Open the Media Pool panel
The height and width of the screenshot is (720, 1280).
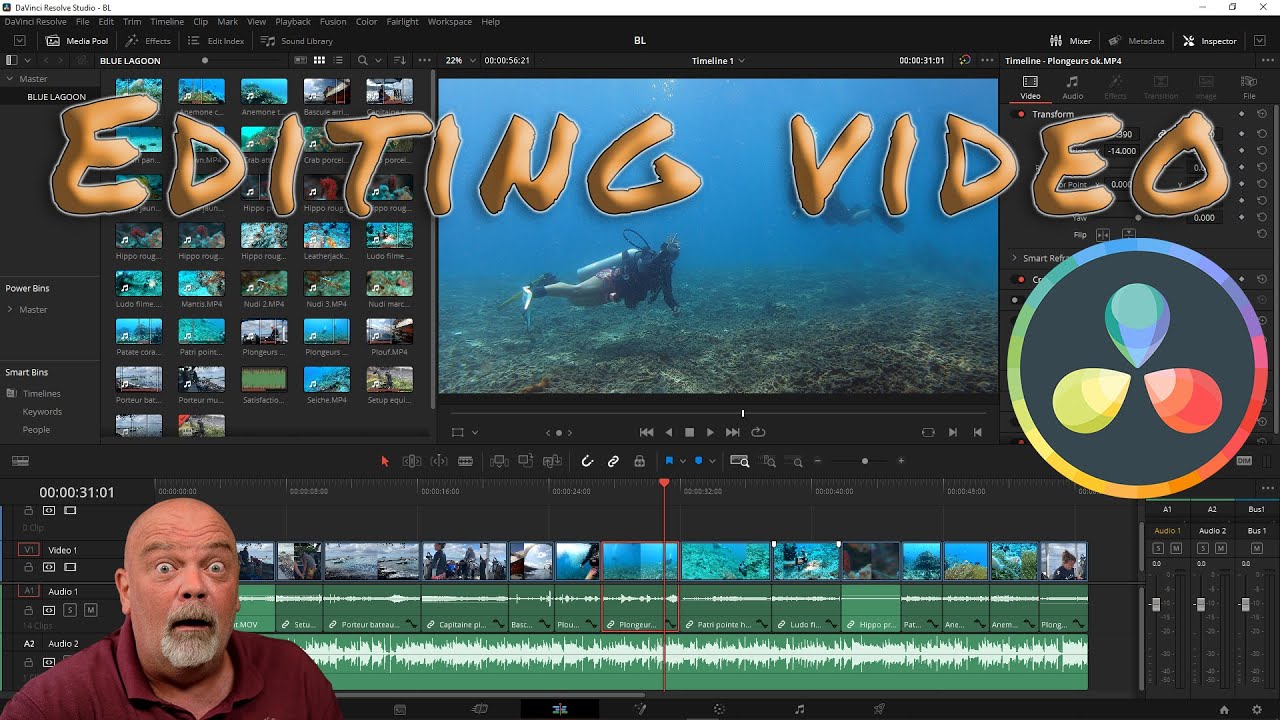pyautogui.click(x=77, y=41)
